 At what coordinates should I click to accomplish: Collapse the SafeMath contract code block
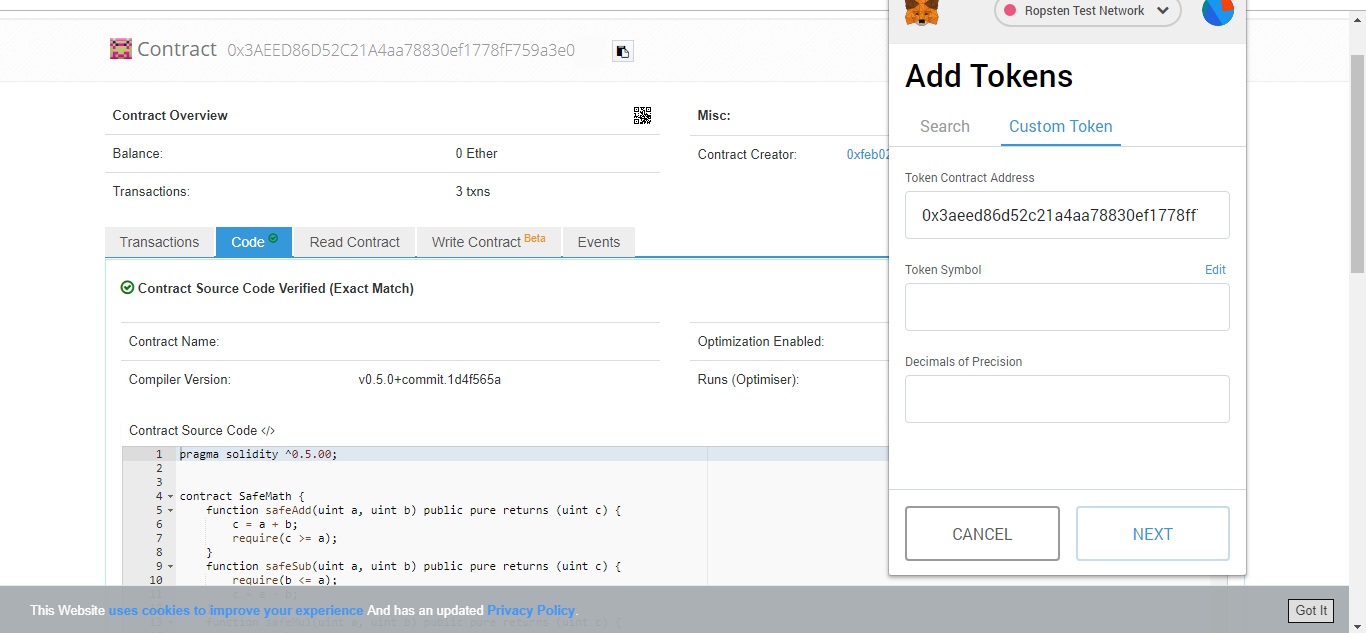pos(170,497)
